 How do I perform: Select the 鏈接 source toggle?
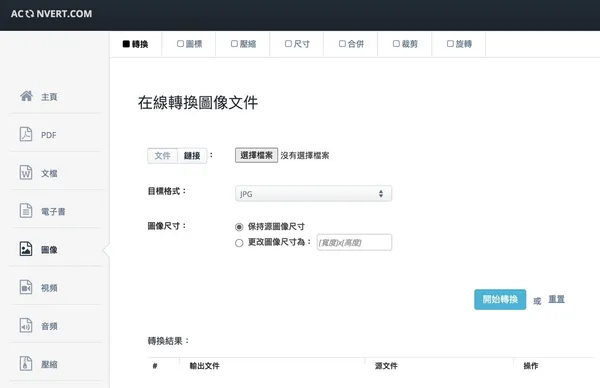pyautogui.click(x=192, y=156)
